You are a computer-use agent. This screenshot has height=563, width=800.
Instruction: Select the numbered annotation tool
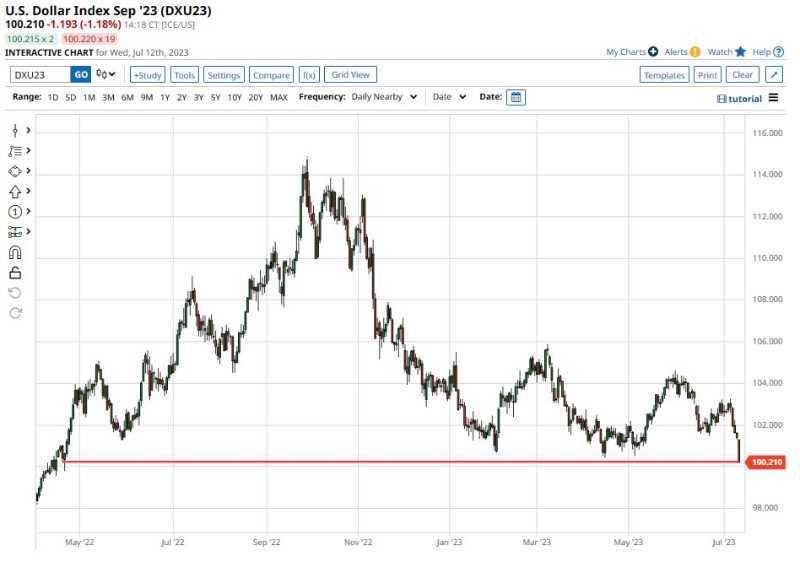coord(15,212)
